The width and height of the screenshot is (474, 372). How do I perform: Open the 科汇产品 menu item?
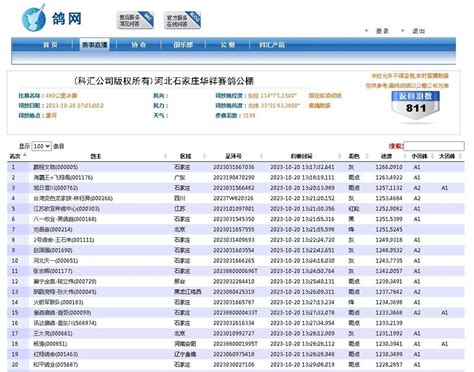click(x=272, y=45)
